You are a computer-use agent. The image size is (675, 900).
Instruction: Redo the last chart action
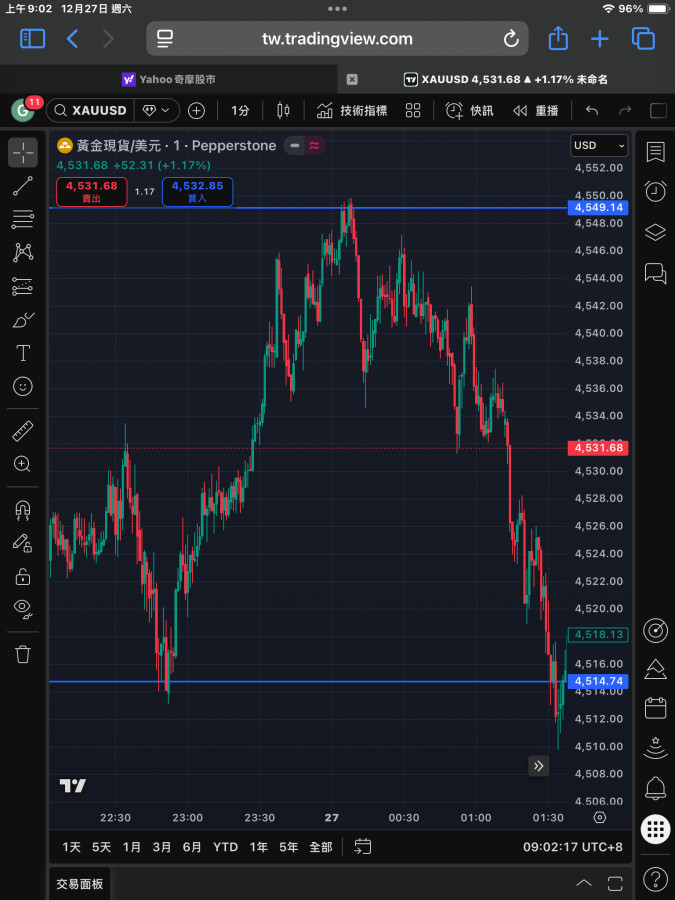tap(625, 110)
